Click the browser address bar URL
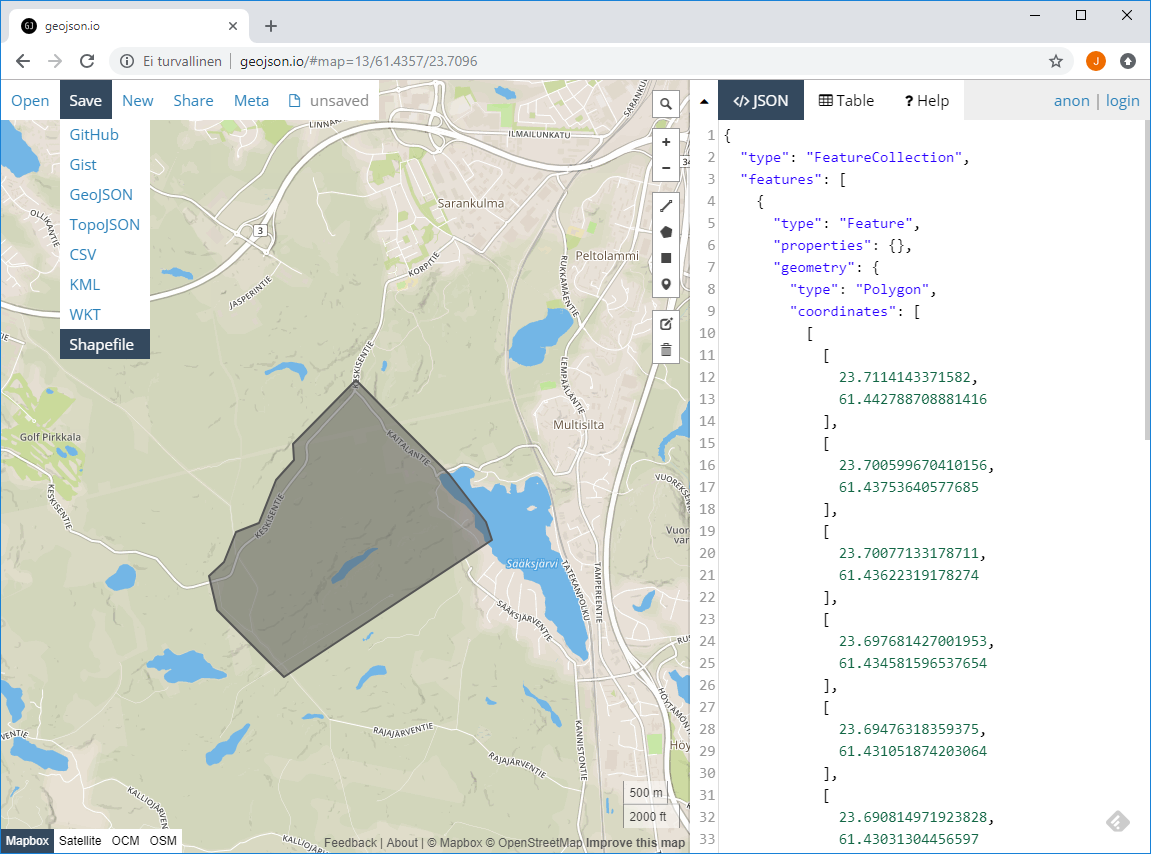 click(x=358, y=61)
